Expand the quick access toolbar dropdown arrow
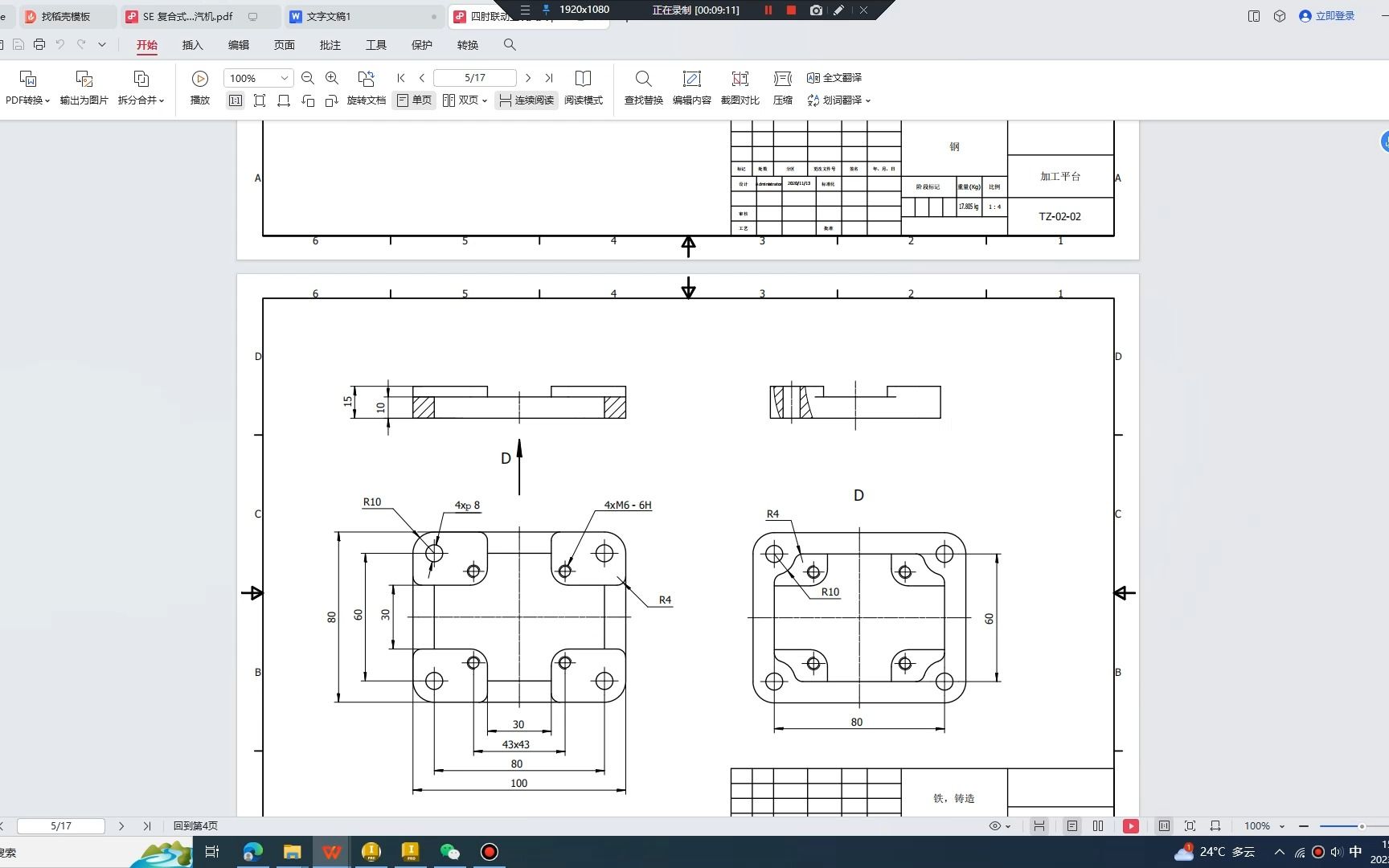1389x868 pixels. click(102, 45)
